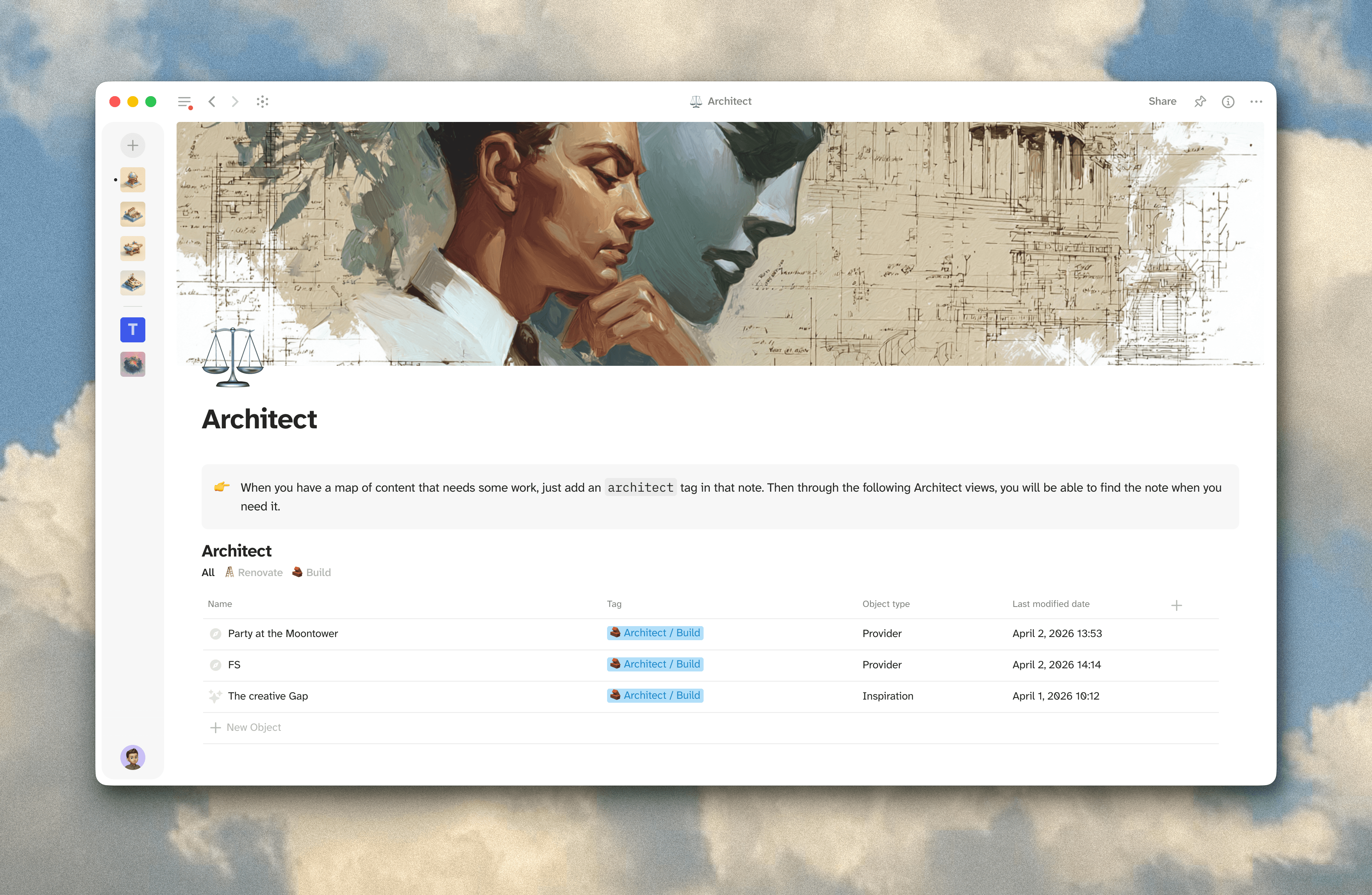Go back with the left chevron arrow
The width and height of the screenshot is (1372, 895).
[212, 102]
